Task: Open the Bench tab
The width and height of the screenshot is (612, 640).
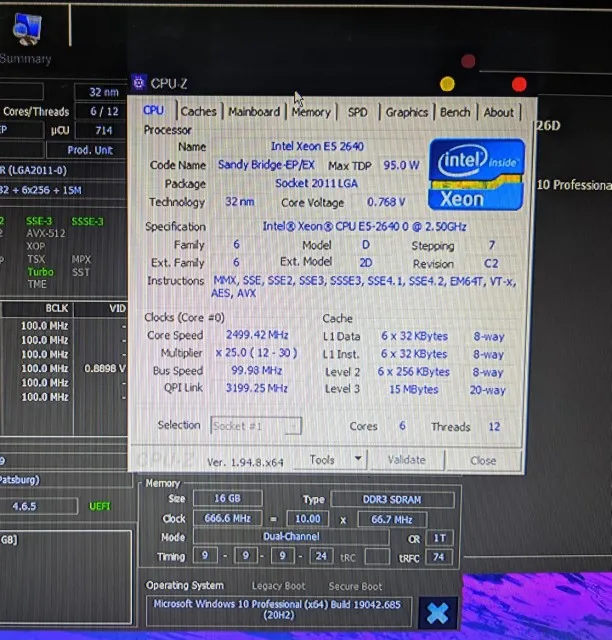Action: pos(455,112)
